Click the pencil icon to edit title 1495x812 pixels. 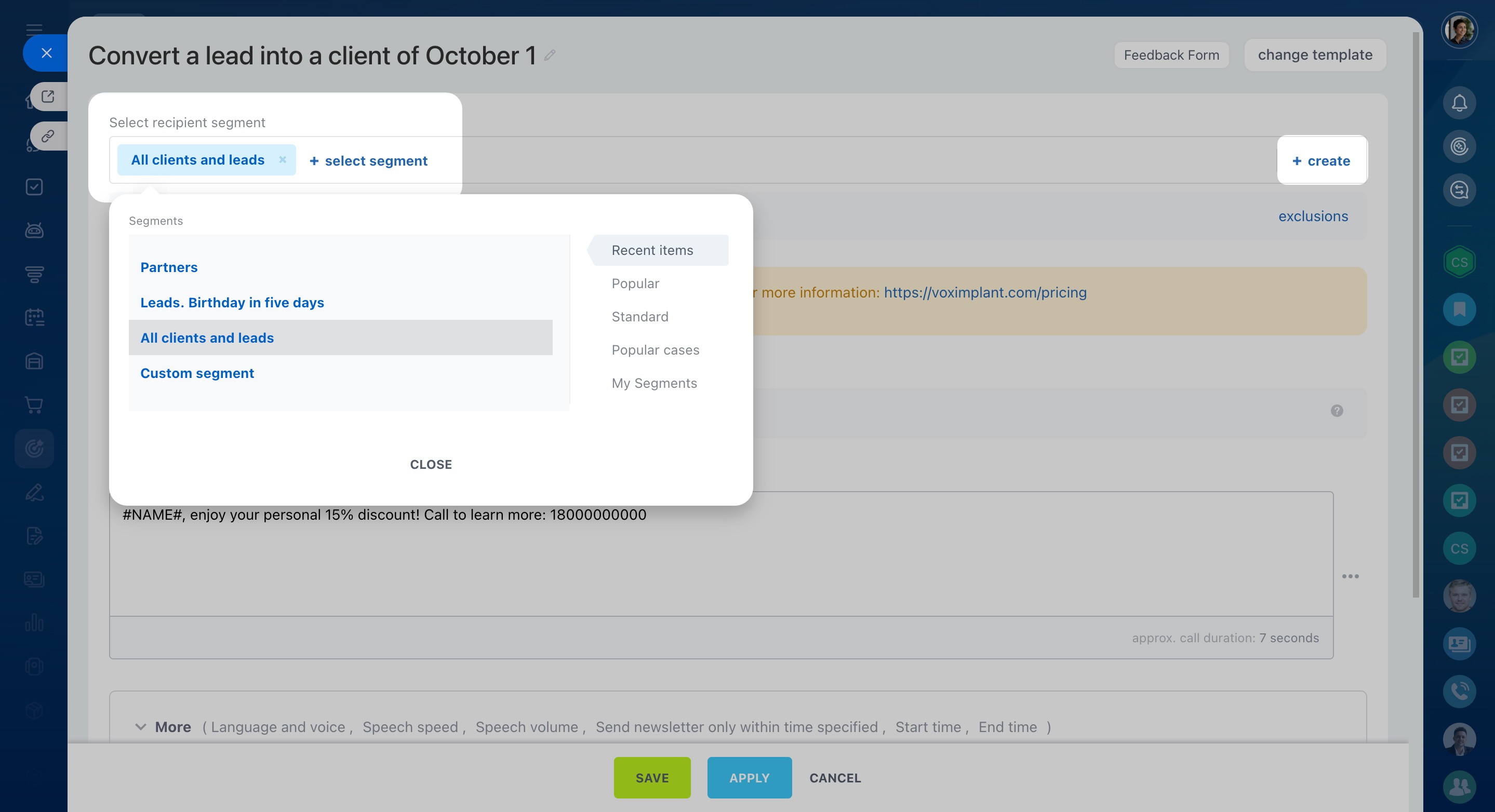[550, 56]
